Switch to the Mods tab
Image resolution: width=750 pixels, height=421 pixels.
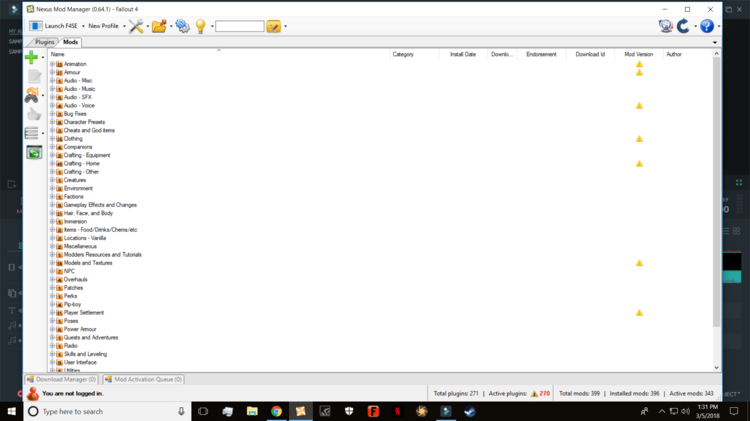click(x=70, y=42)
